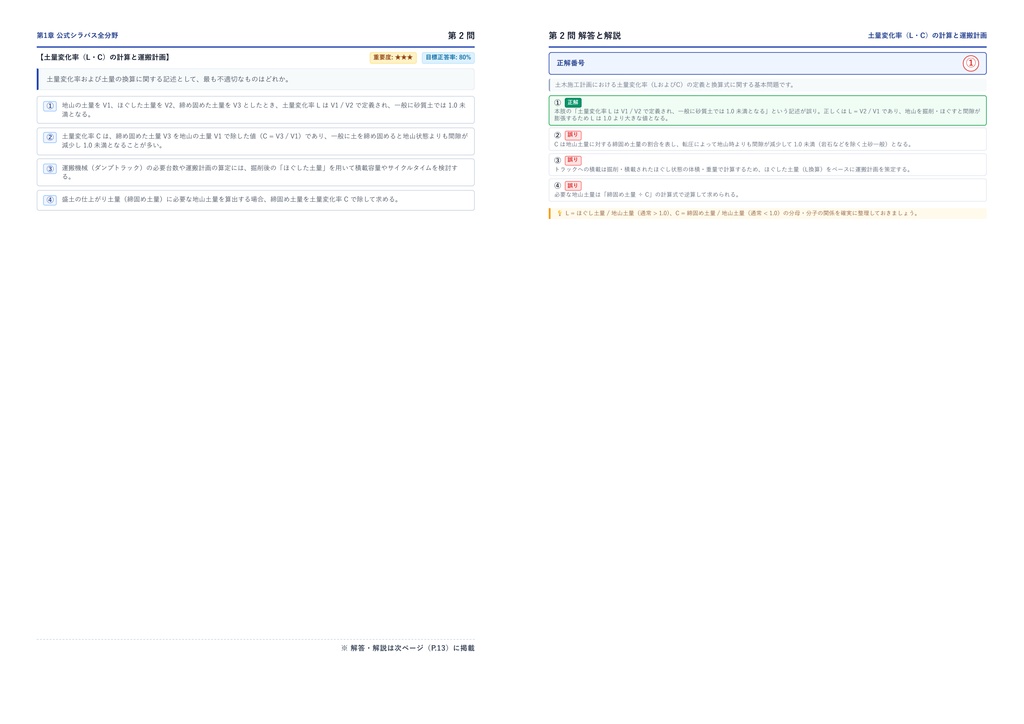Click the 誤り badge of explanation ④
The image size is (1024, 724).
coord(573,185)
